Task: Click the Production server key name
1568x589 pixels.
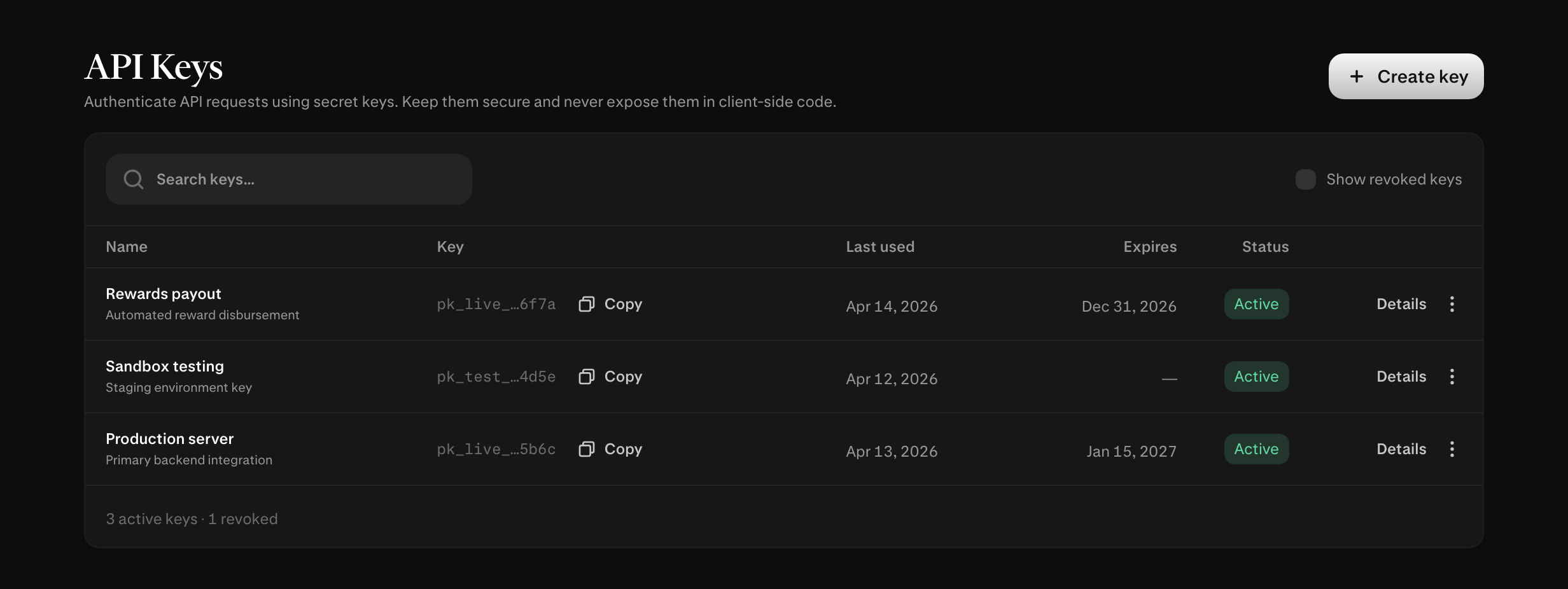Action: [x=170, y=439]
